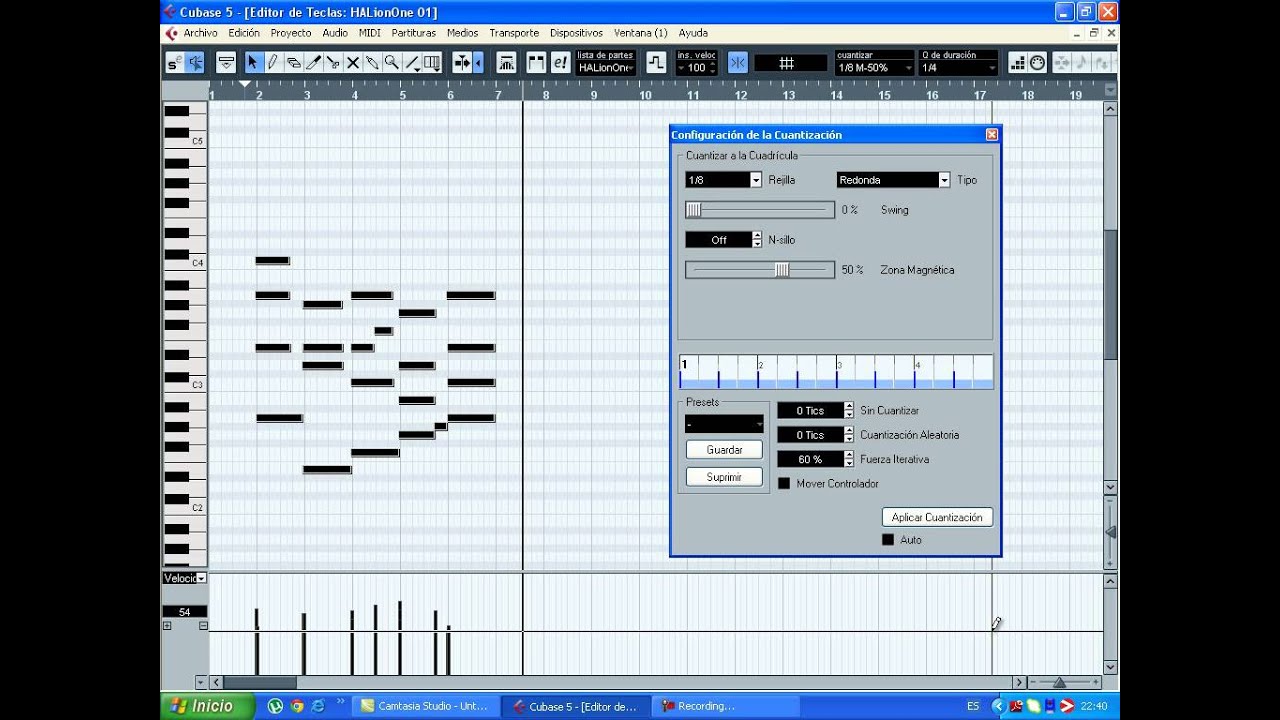Toggle Edit Active Part Only button
1280x720 pixels.
click(560, 62)
